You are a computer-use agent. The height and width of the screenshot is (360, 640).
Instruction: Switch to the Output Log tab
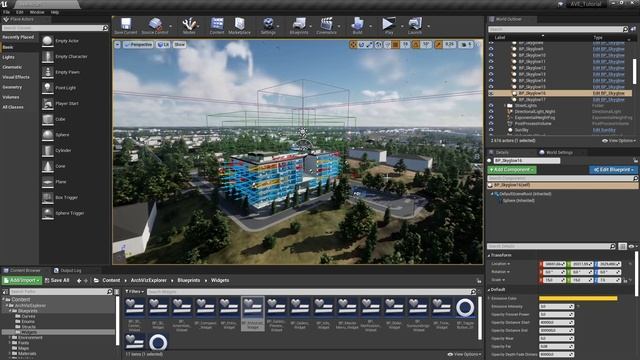click(67, 270)
